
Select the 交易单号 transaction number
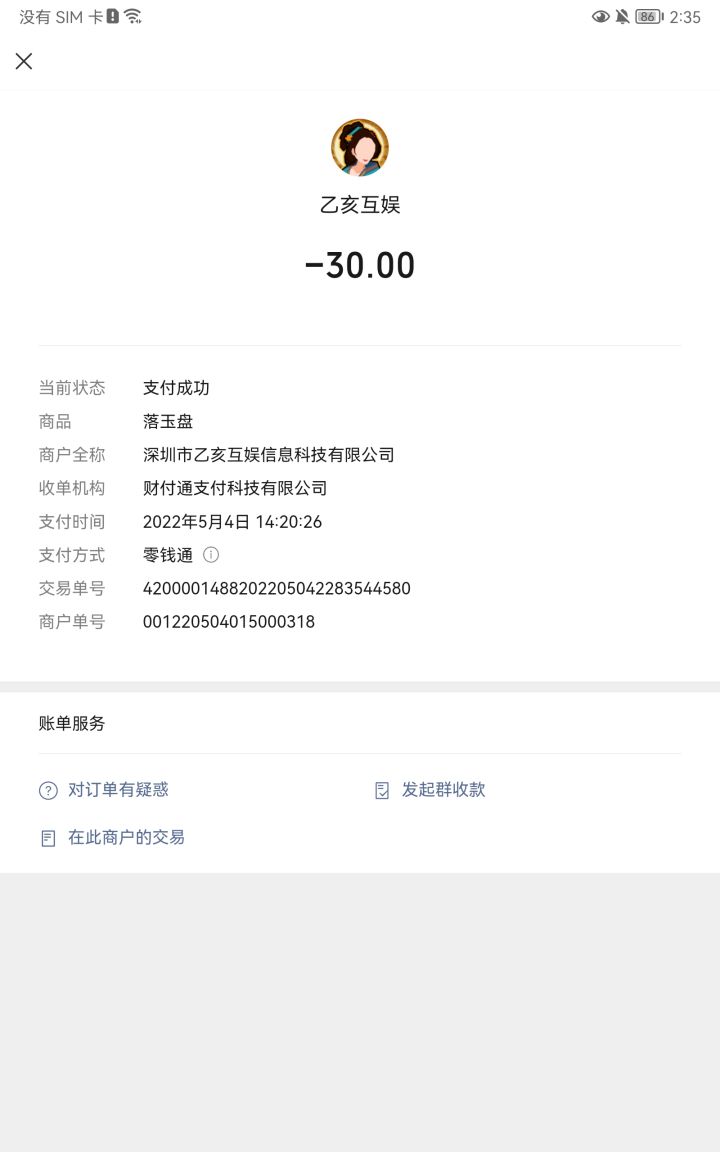point(276,588)
